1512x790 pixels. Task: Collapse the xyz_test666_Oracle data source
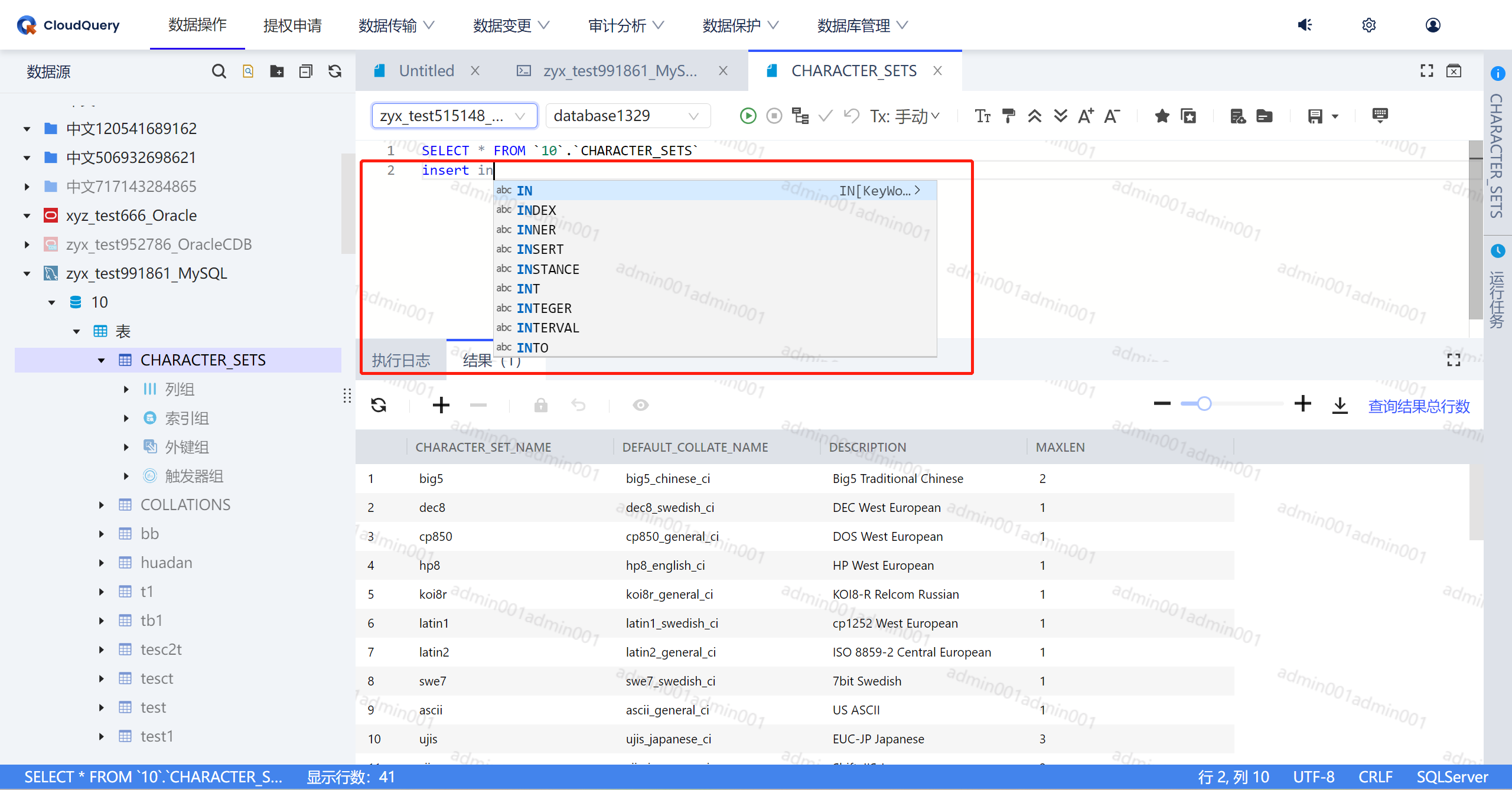click(27, 216)
